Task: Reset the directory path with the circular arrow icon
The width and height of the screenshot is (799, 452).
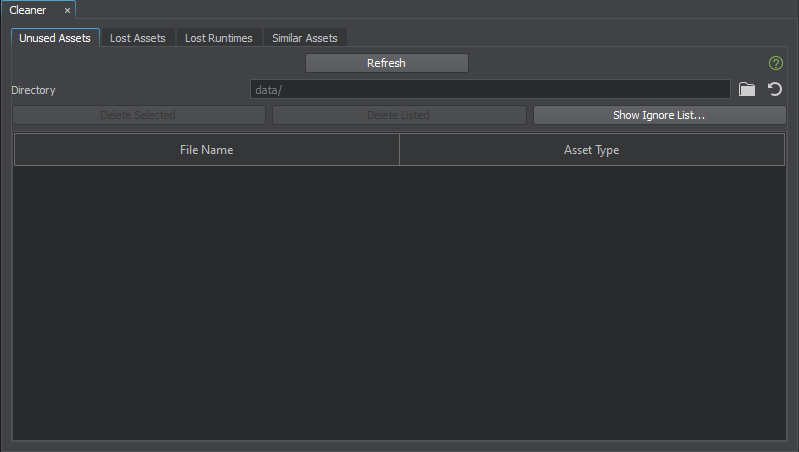Action: 774,90
